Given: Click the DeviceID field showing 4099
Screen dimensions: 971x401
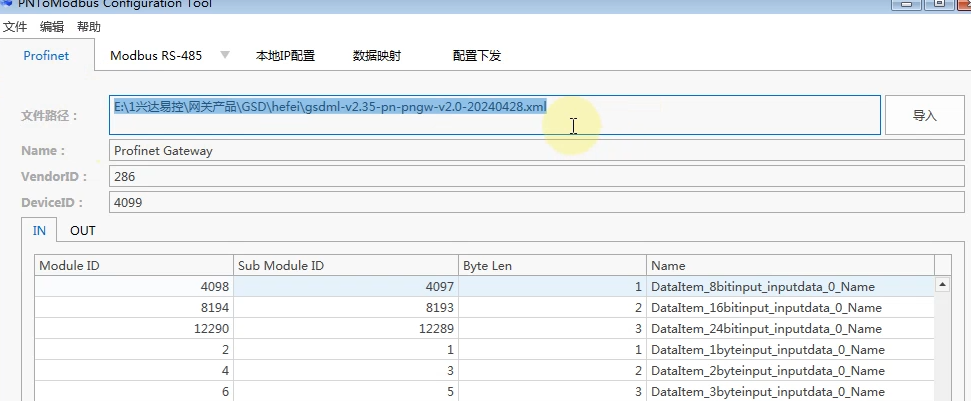Looking at the screenshot, I should [536, 202].
